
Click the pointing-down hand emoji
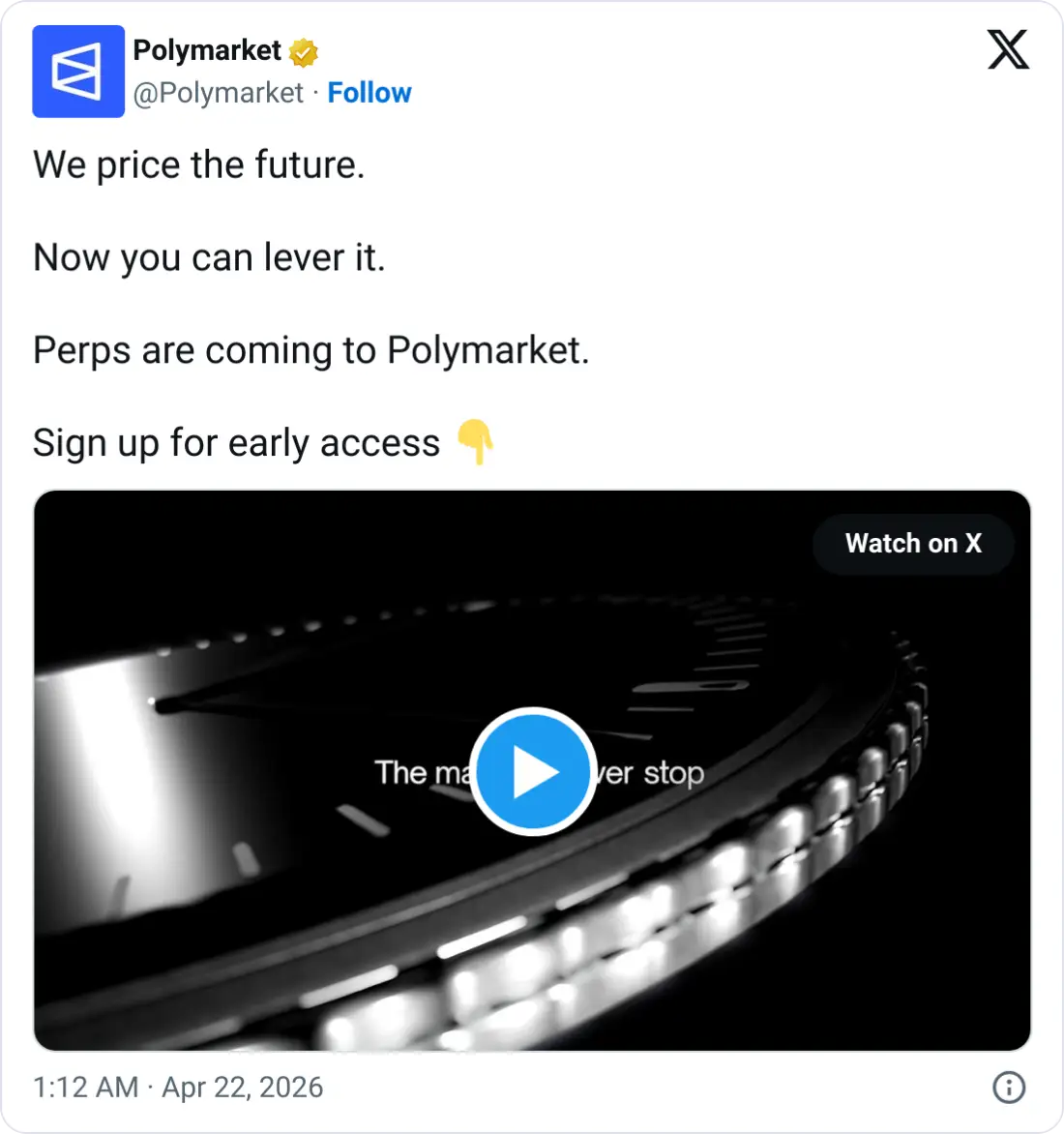(475, 442)
